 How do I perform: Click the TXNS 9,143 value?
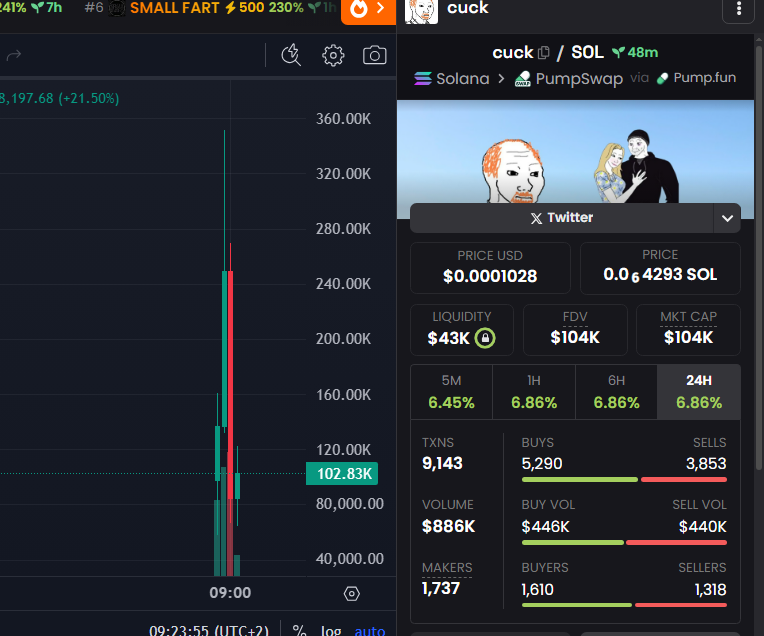[442, 463]
